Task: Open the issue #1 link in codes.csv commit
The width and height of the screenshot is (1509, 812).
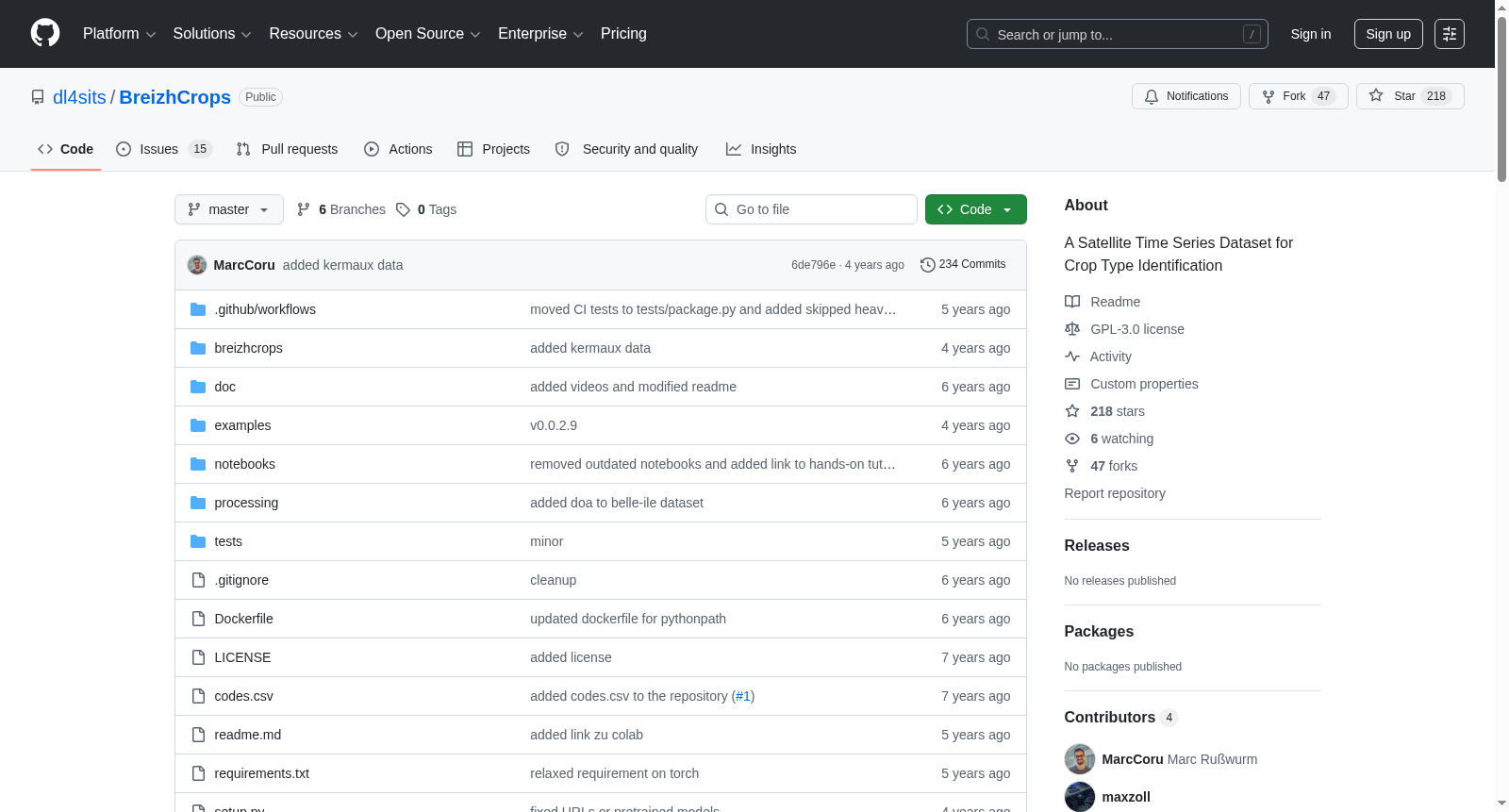Action: pos(743,696)
